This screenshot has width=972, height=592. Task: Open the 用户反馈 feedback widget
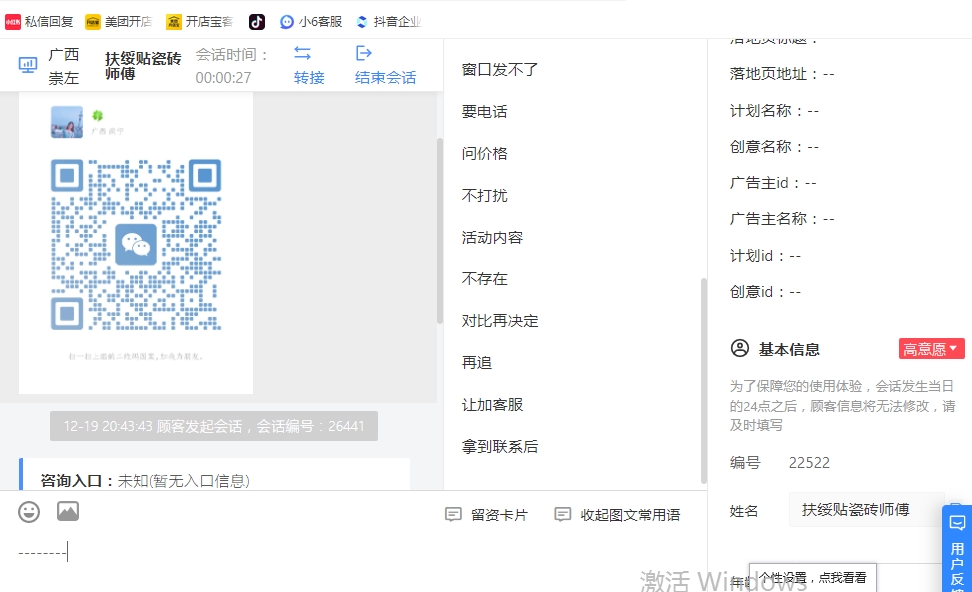[957, 549]
